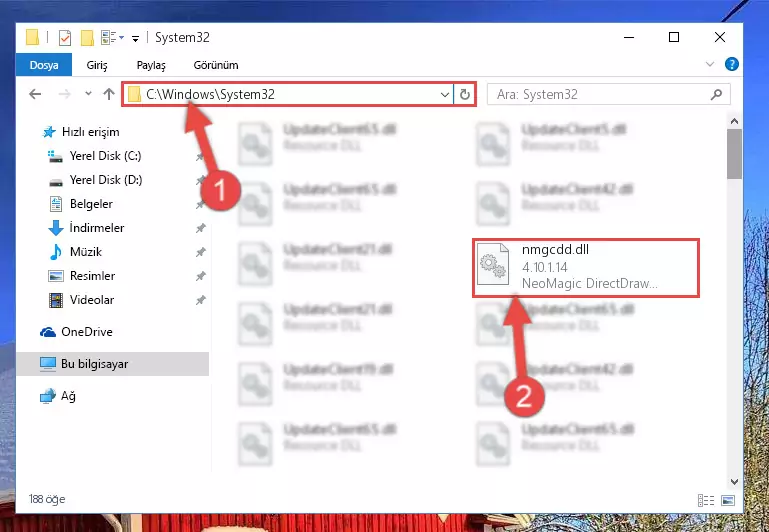769x532 pixels.
Task: Switch to the Paylaş ribbon tab
Action: 151,65
